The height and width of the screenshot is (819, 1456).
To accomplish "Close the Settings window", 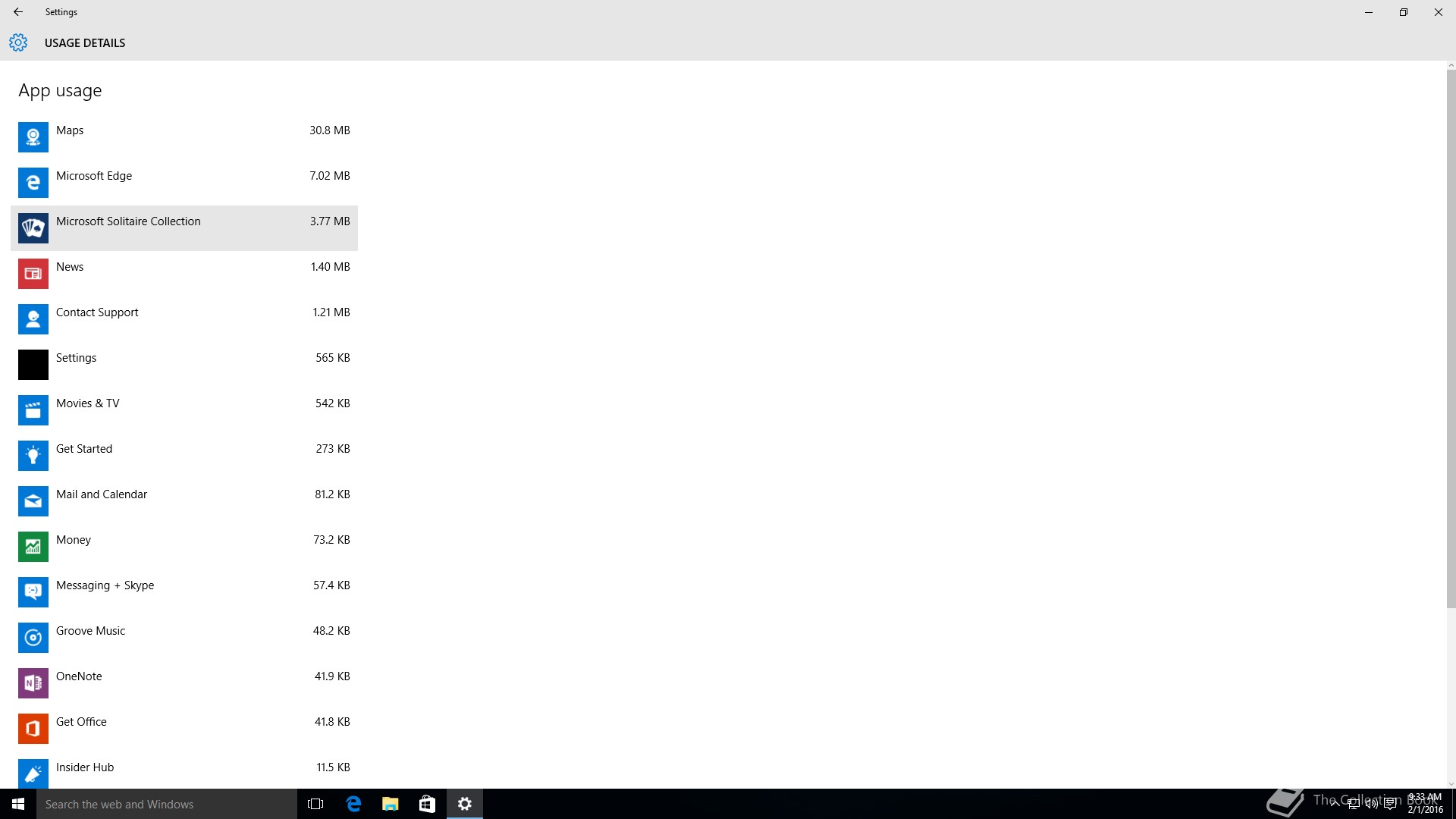I will click(x=1439, y=12).
